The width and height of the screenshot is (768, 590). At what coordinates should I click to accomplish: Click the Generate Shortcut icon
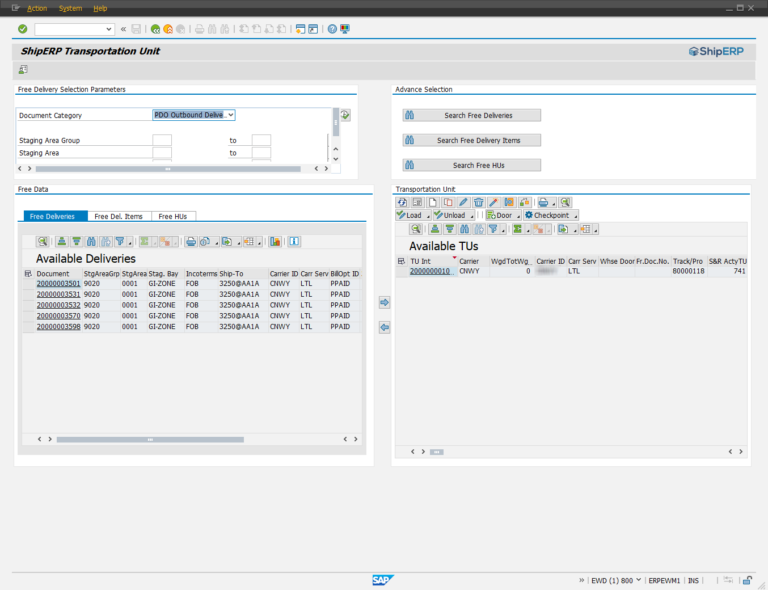point(313,29)
